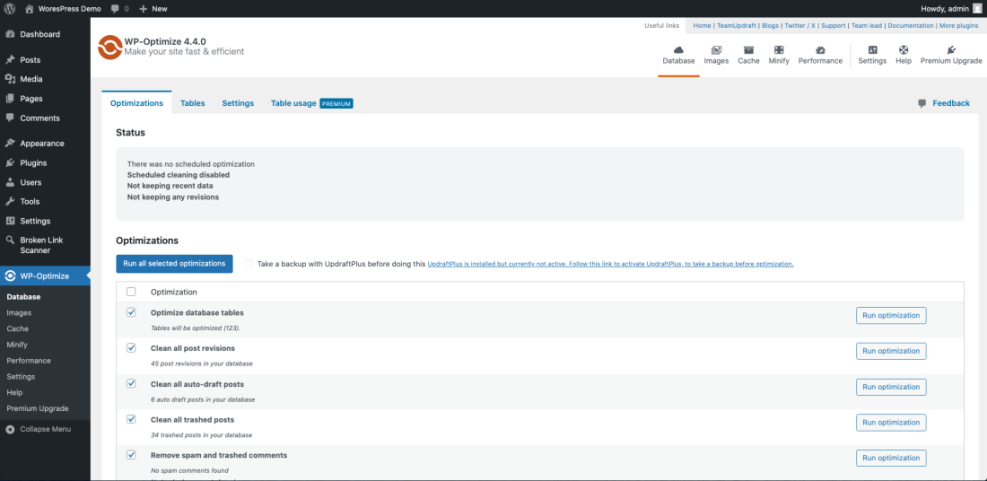The height and width of the screenshot is (481, 987).
Task: Open Howdy, admin account menu
Action: pyautogui.click(x=952, y=9)
